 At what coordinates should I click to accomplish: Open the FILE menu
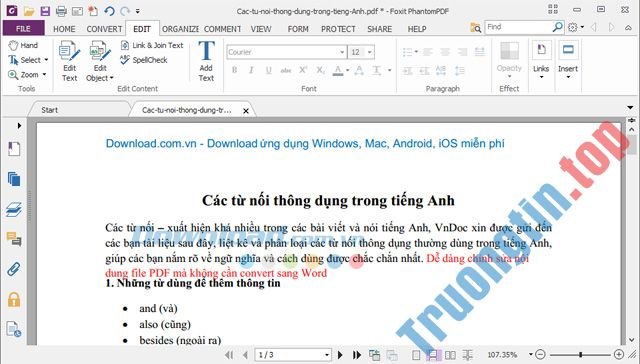coord(23,29)
